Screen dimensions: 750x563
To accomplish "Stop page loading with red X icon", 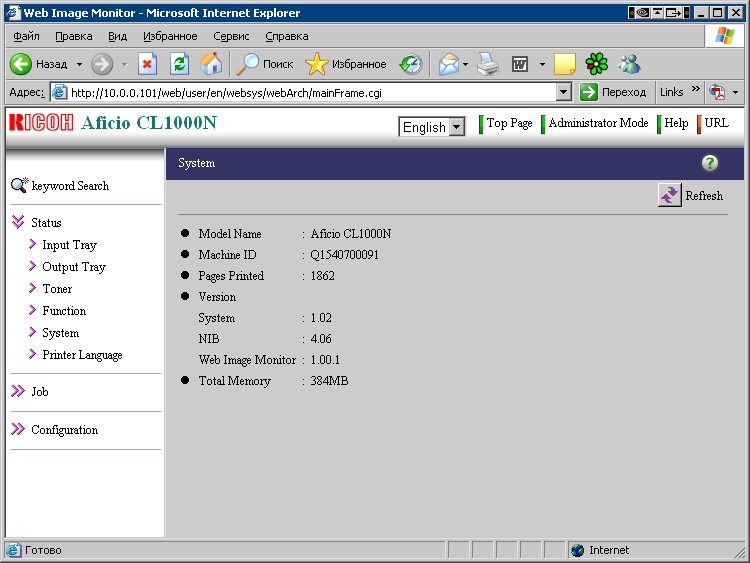I will click(x=147, y=64).
